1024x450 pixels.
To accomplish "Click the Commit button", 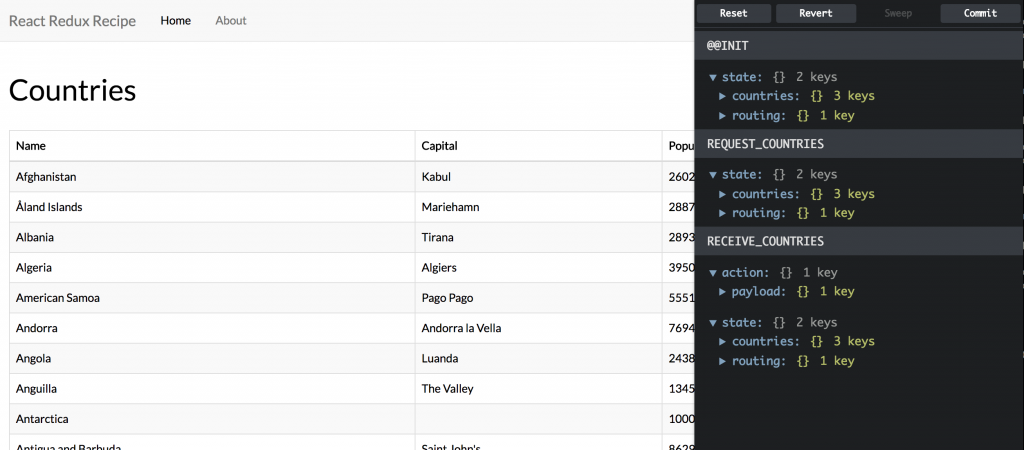I will click(980, 13).
